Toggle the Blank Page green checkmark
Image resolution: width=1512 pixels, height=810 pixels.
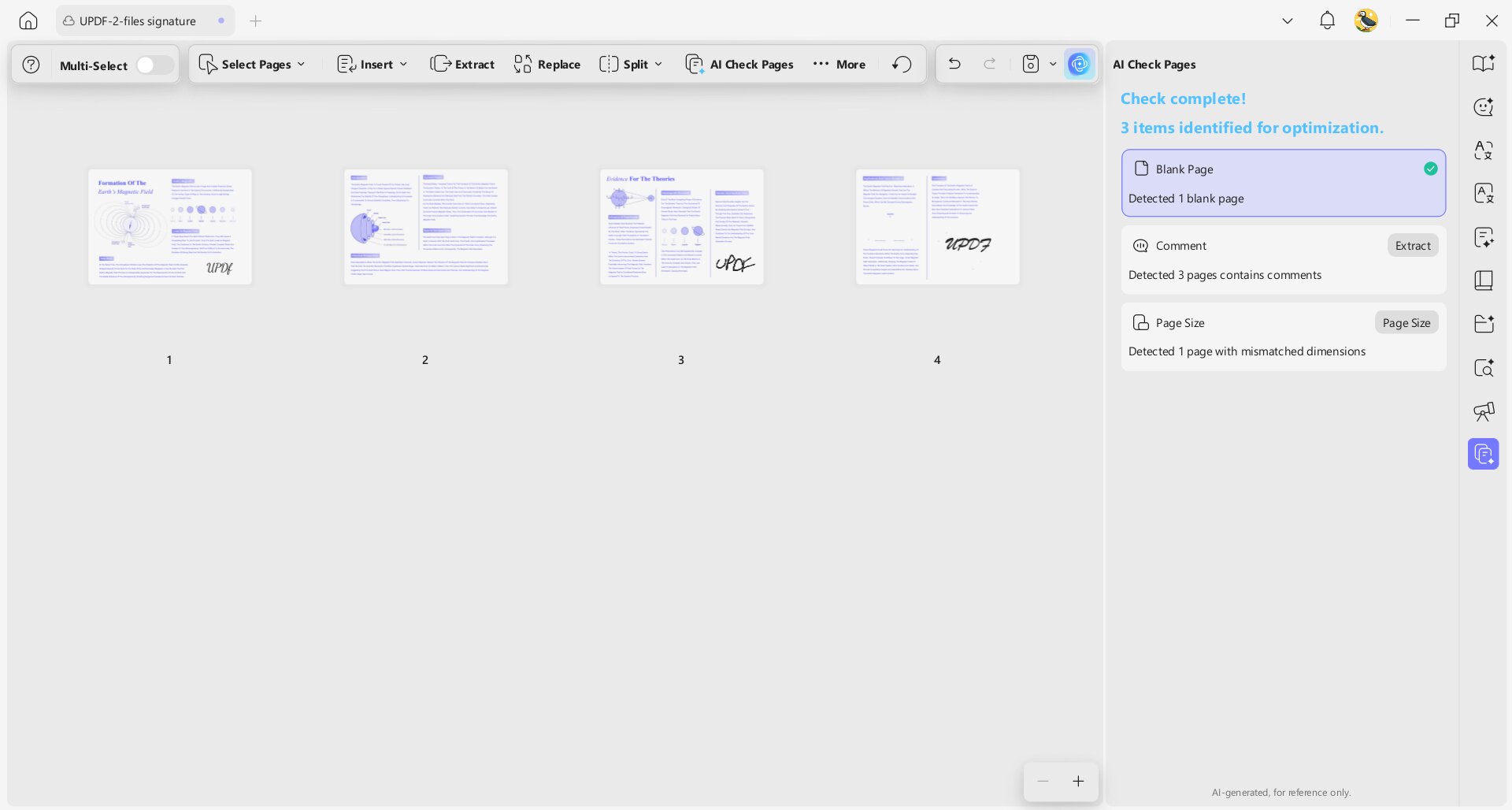(1431, 169)
